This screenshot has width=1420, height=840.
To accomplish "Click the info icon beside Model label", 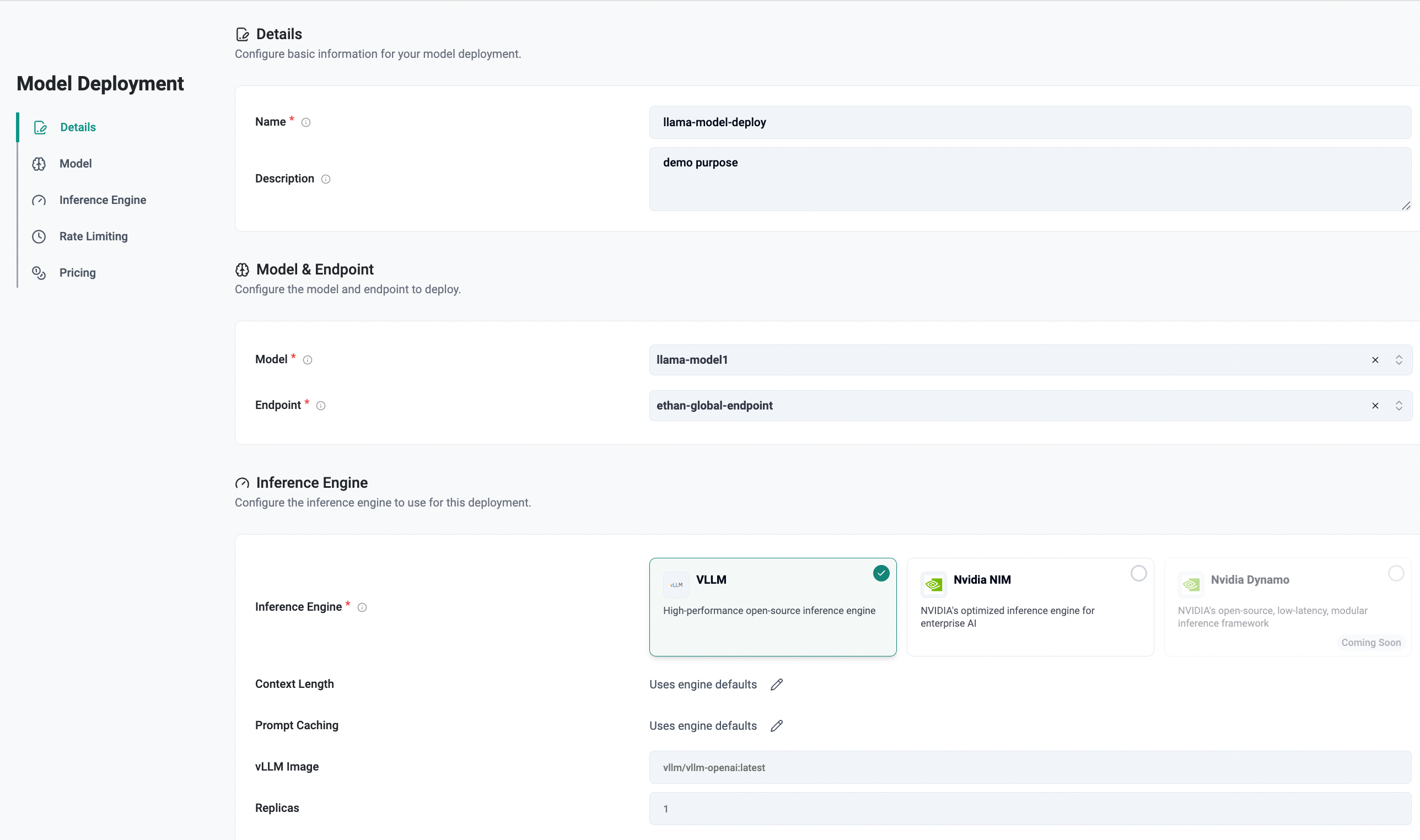I will pyautogui.click(x=308, y=360).
